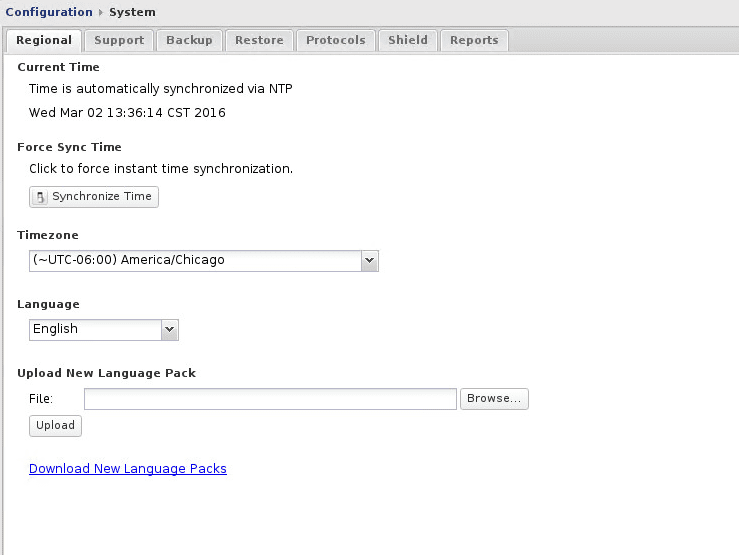Click Browse to choose a file
739x555 pixels.
click(494, 399)
